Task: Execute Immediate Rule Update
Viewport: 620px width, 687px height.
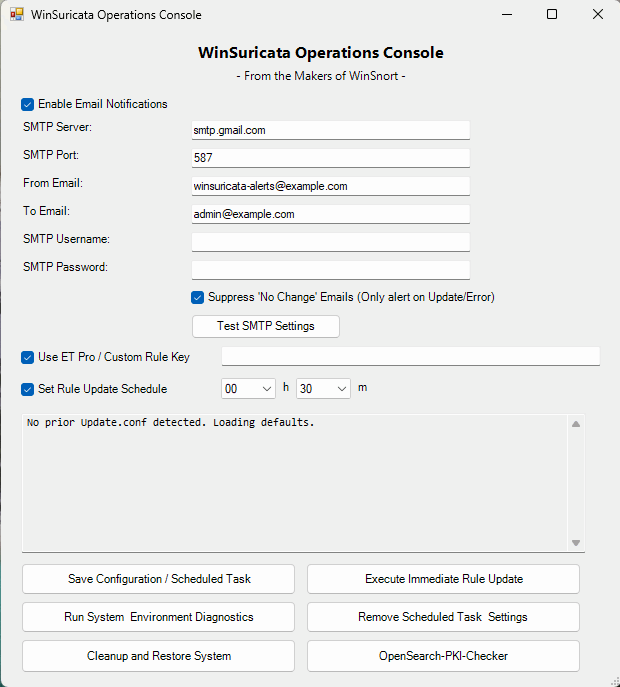Action: (x=443, y=579)
